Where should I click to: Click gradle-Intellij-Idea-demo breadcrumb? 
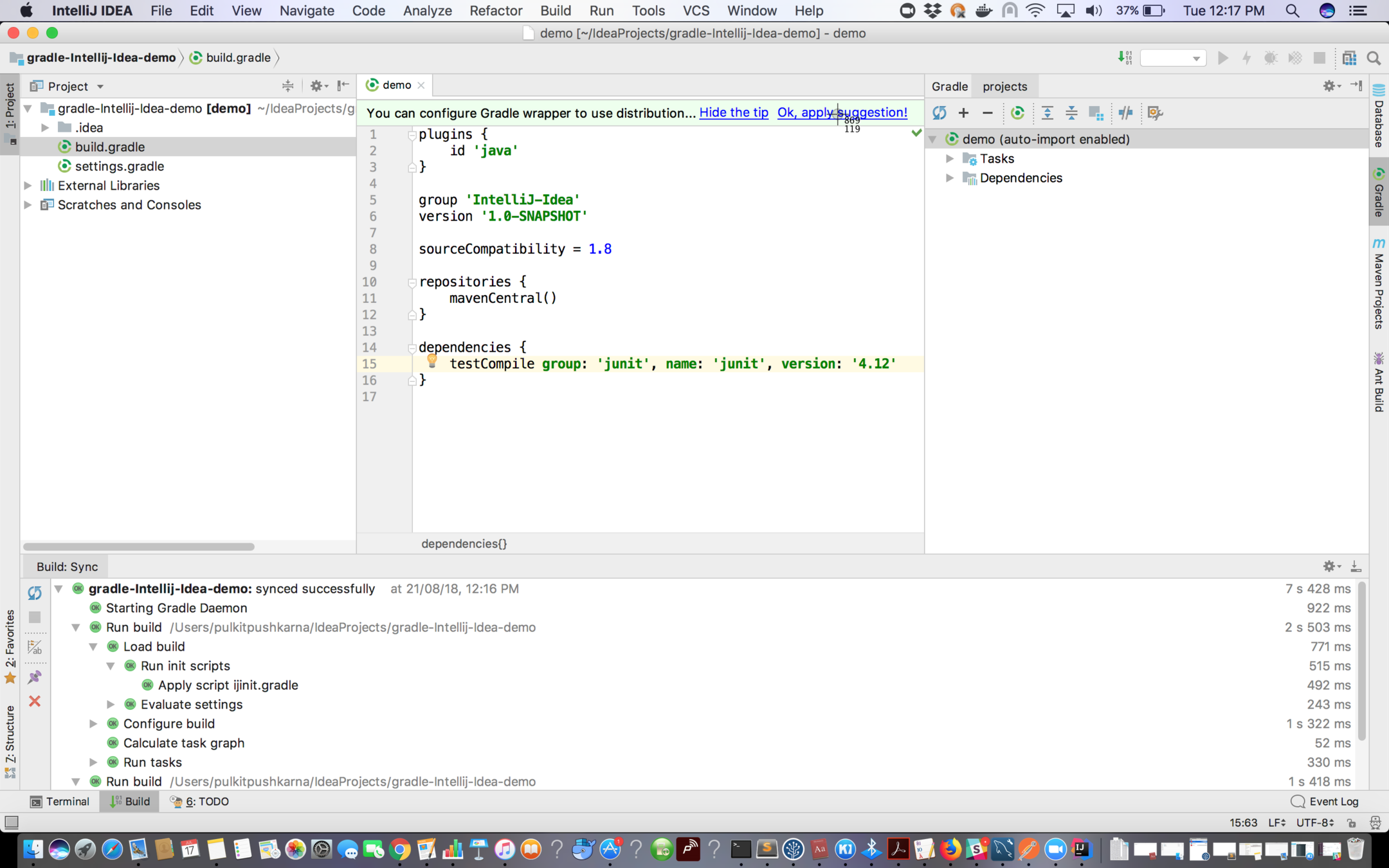(93, 57)
